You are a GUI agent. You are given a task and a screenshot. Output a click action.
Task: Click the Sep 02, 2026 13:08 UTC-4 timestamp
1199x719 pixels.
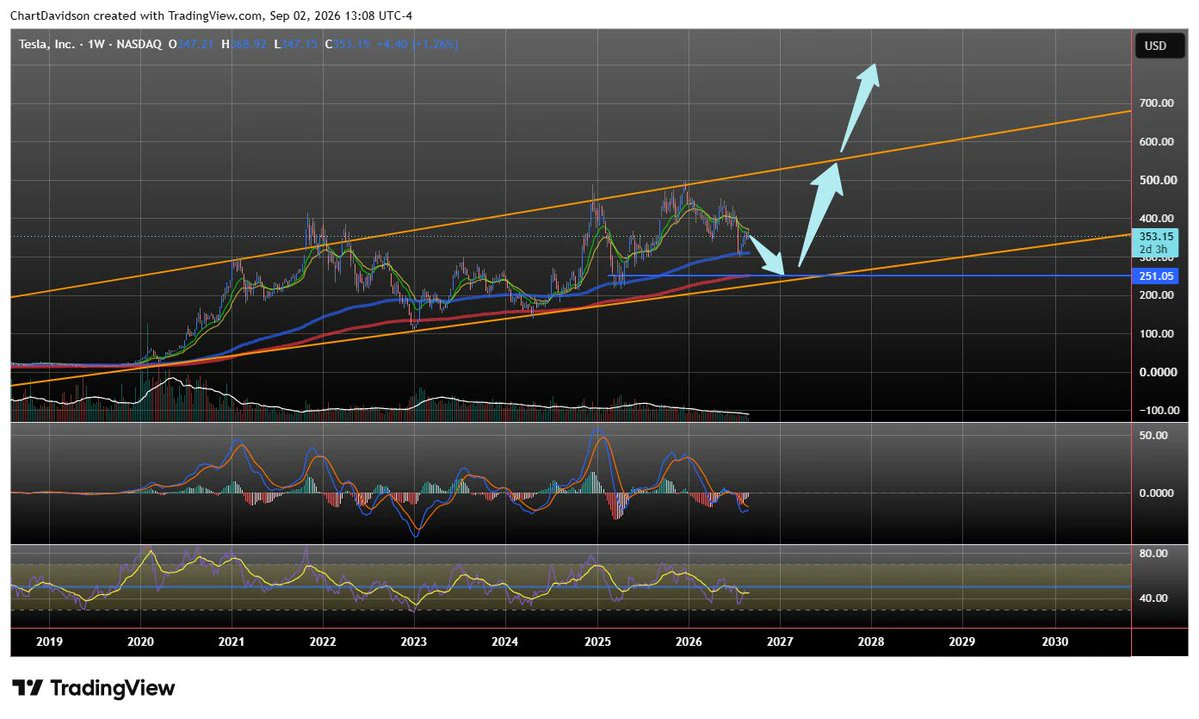tap(341, 15)
